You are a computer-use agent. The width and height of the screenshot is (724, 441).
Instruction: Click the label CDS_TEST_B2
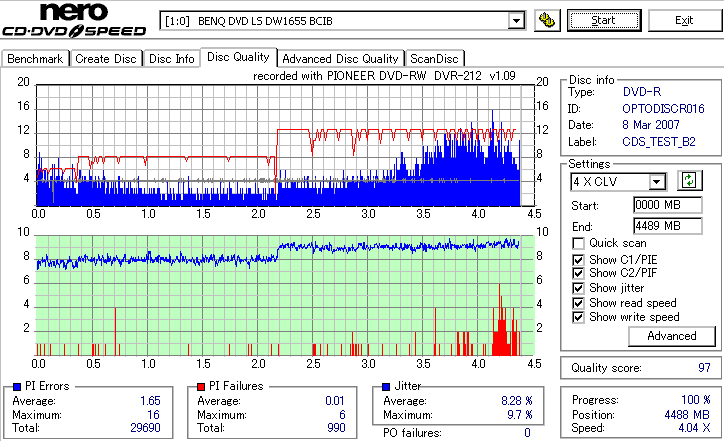pos(659,142)
